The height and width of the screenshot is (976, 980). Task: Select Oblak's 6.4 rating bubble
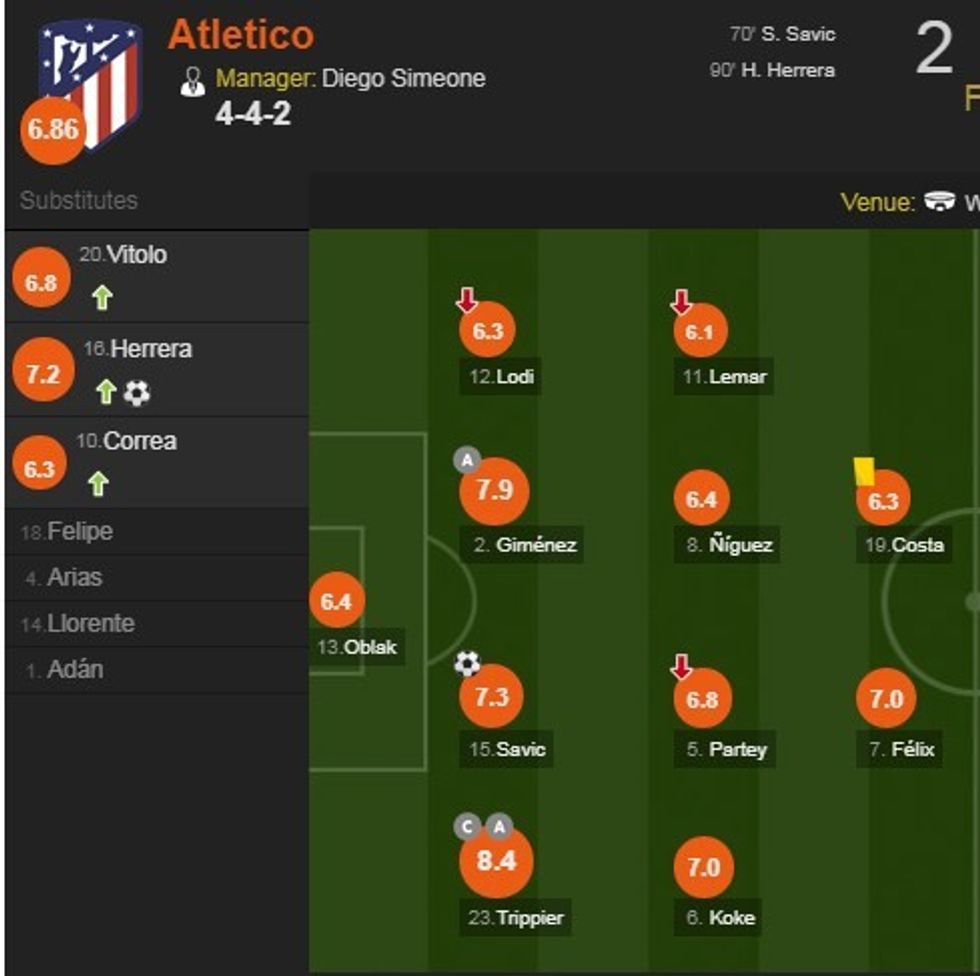(336, 601)
